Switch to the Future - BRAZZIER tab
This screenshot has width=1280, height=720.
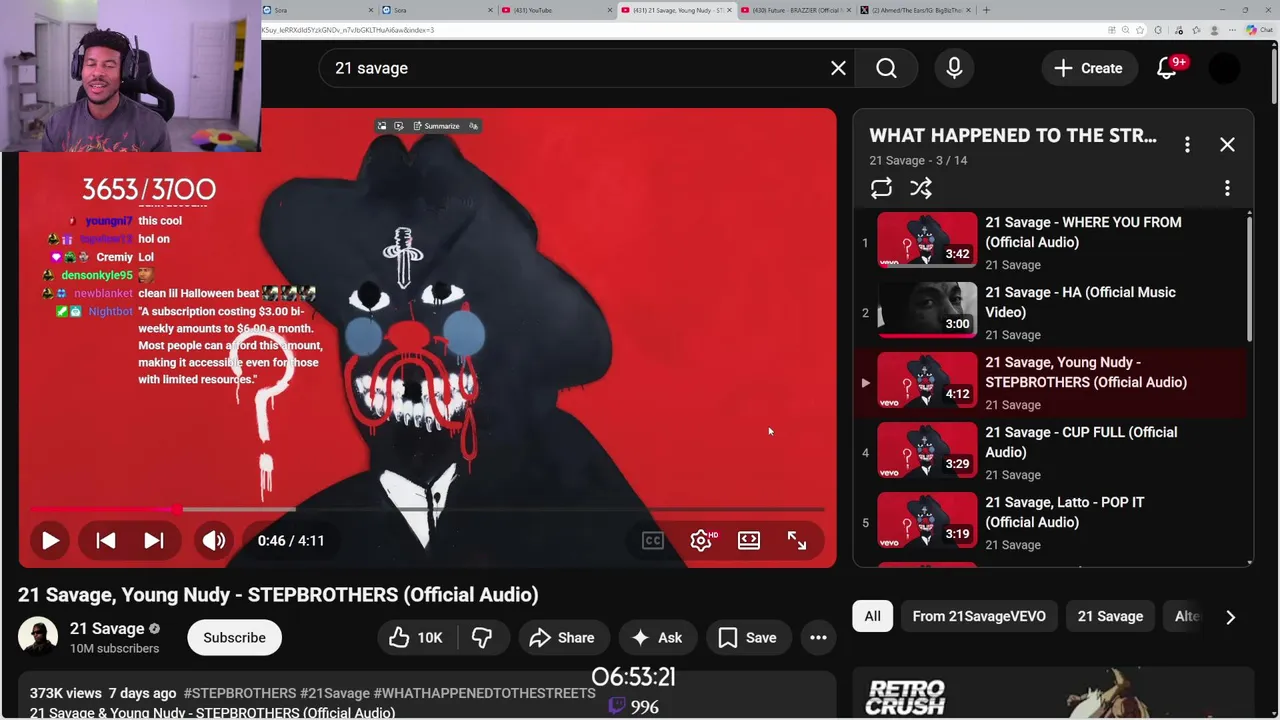point(795,10)
